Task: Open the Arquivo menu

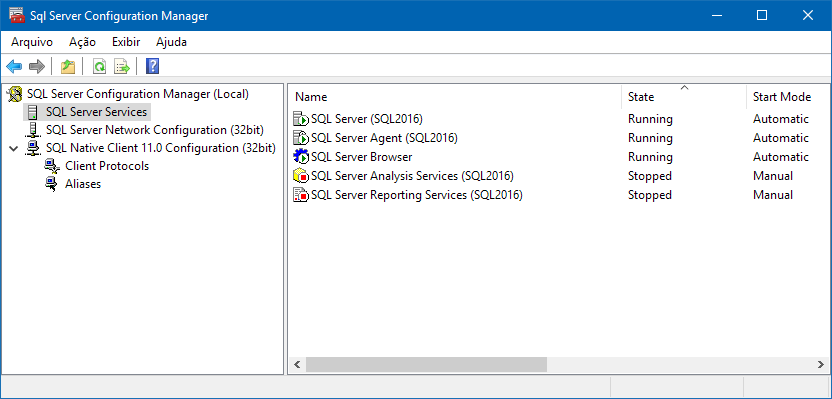Action: pyautogui.click(x=32, y=42)
